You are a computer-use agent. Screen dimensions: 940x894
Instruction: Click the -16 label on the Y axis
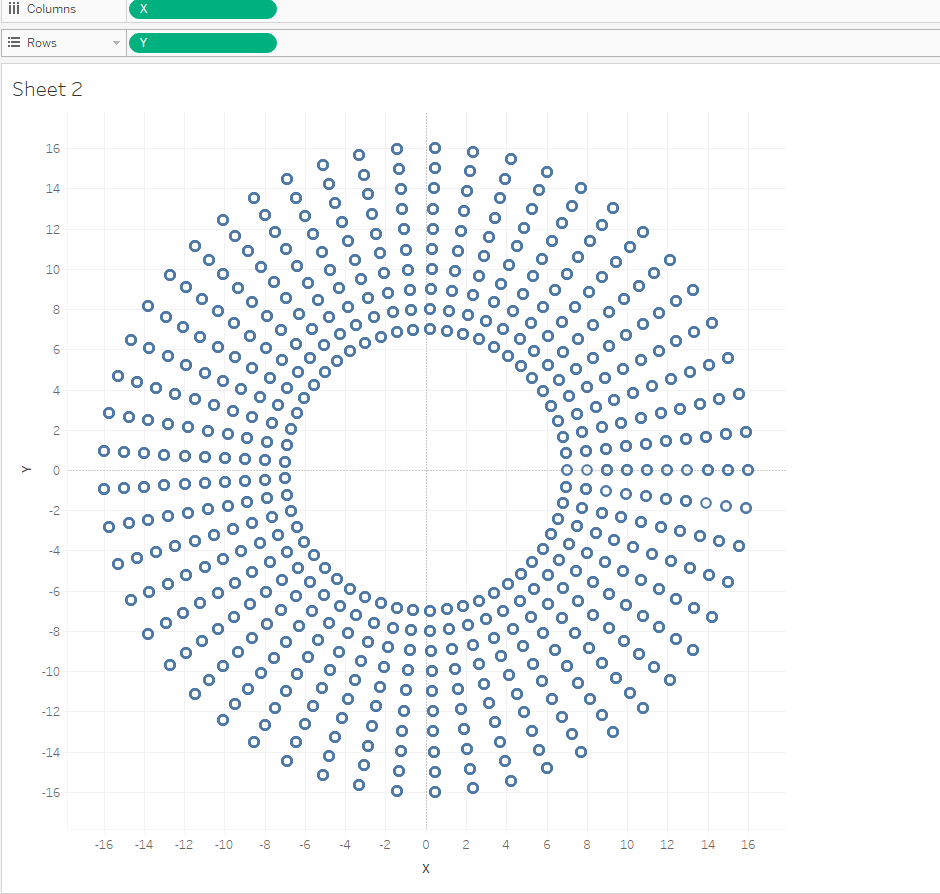point(51,793)
